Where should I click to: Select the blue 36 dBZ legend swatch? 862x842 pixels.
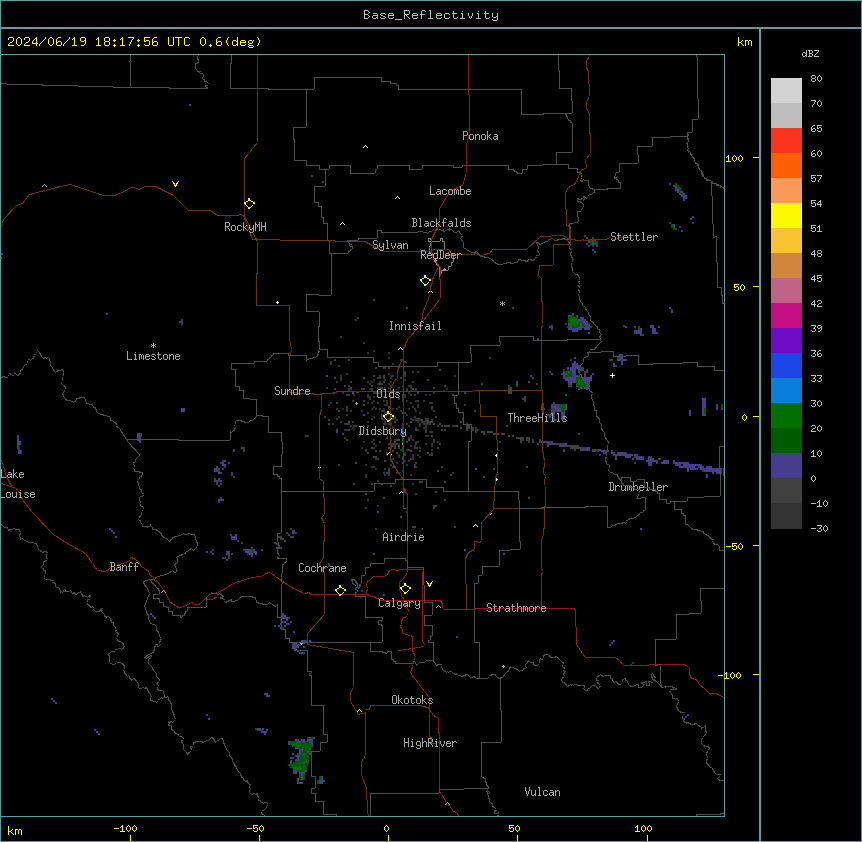[786, 365]
